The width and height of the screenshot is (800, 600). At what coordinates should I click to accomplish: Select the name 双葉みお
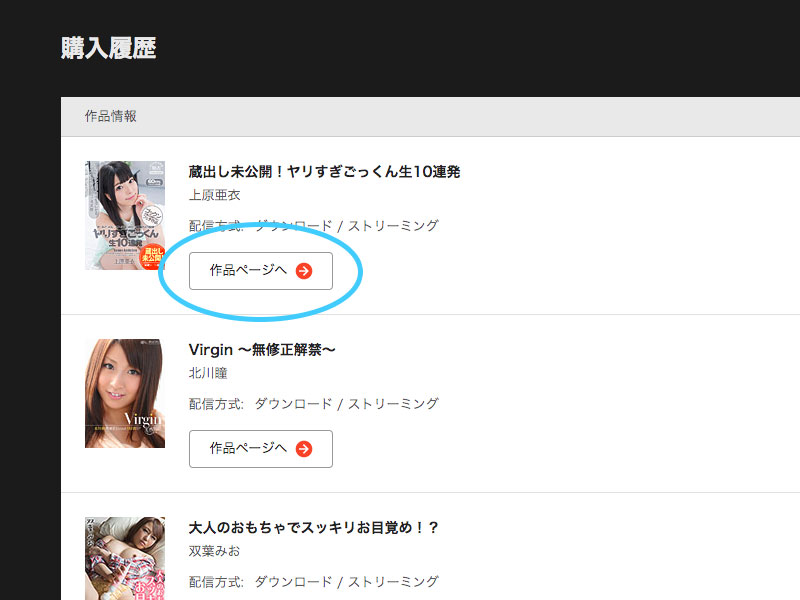[214, 551]
